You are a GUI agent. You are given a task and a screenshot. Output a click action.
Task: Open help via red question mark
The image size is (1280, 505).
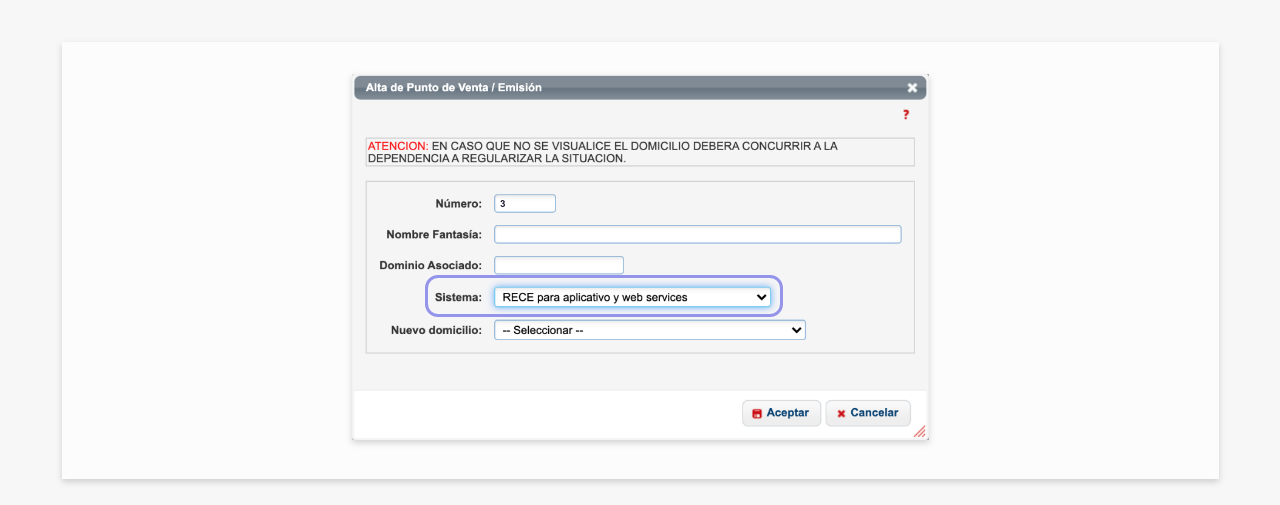click(906, 115)
